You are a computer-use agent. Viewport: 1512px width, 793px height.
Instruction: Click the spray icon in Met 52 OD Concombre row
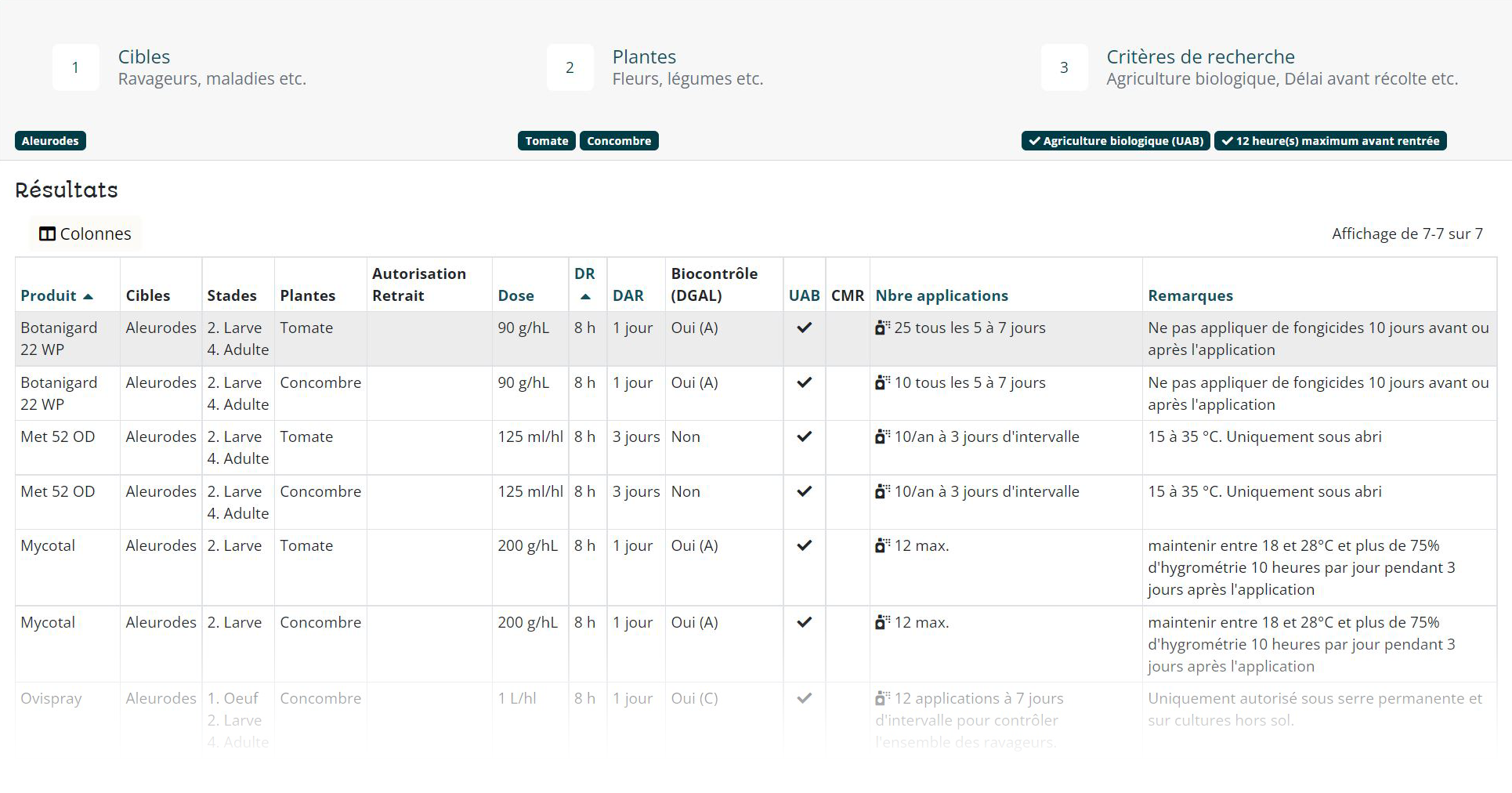pyautogui.click(x=882, y=491)
